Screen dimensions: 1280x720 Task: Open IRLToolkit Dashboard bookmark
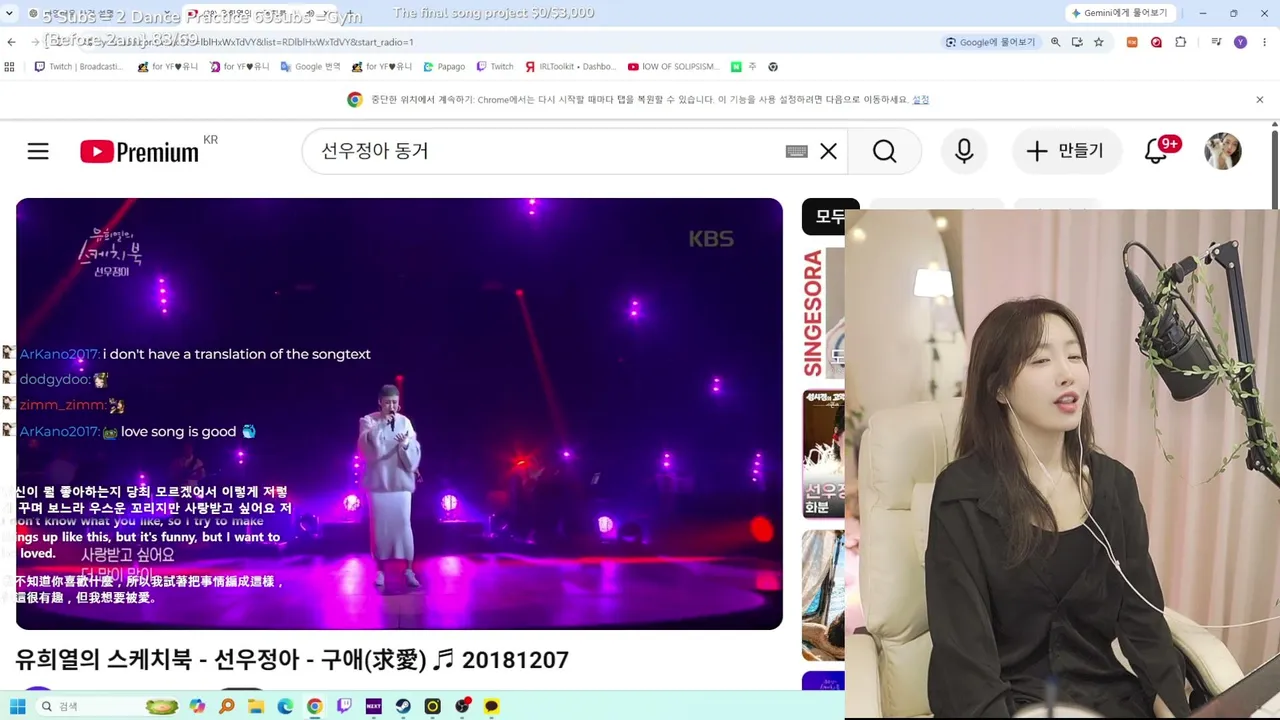point(569,67)
